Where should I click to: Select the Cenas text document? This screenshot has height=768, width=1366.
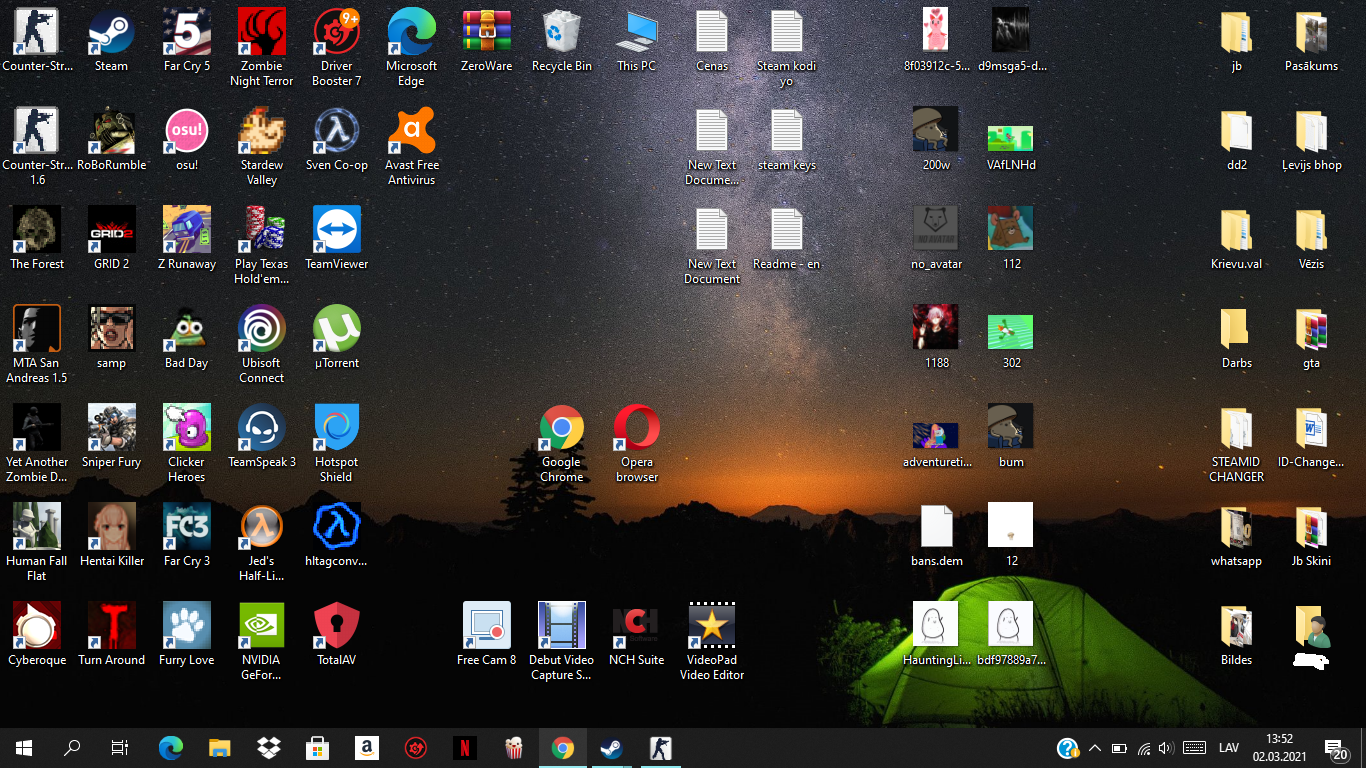712,41
